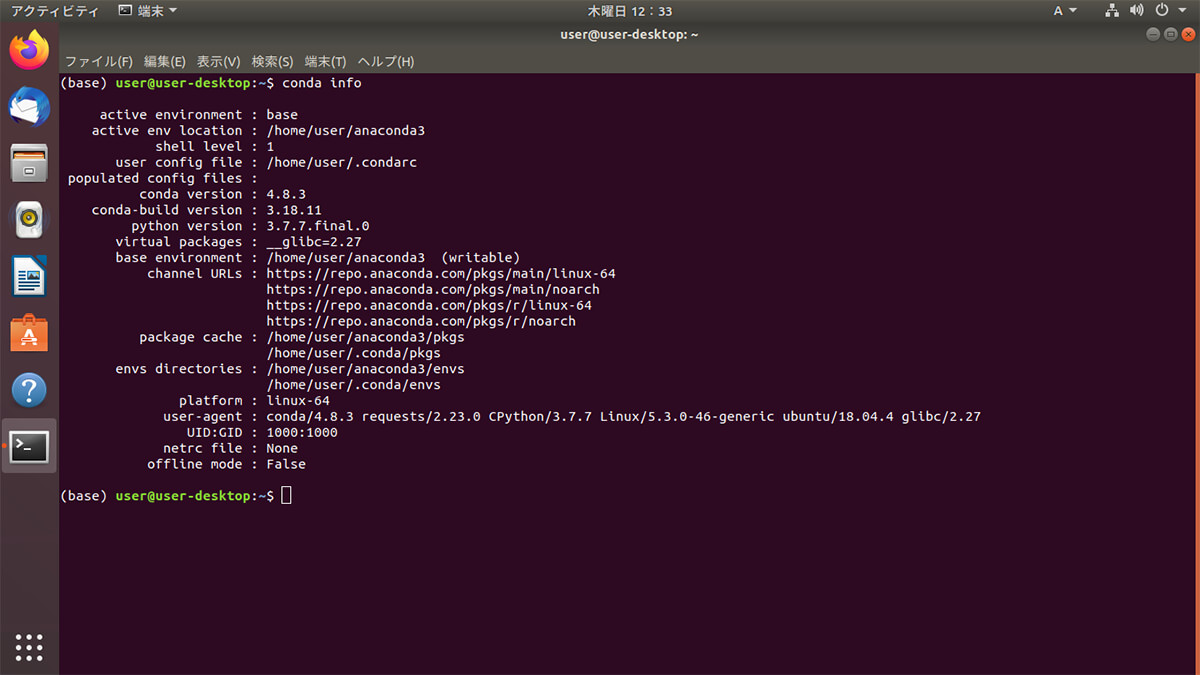Image resolution: width=1200 pixels, height=675 pixels.
Task: Launch Thunderbird mail from the dock
Action: (29, 106)
